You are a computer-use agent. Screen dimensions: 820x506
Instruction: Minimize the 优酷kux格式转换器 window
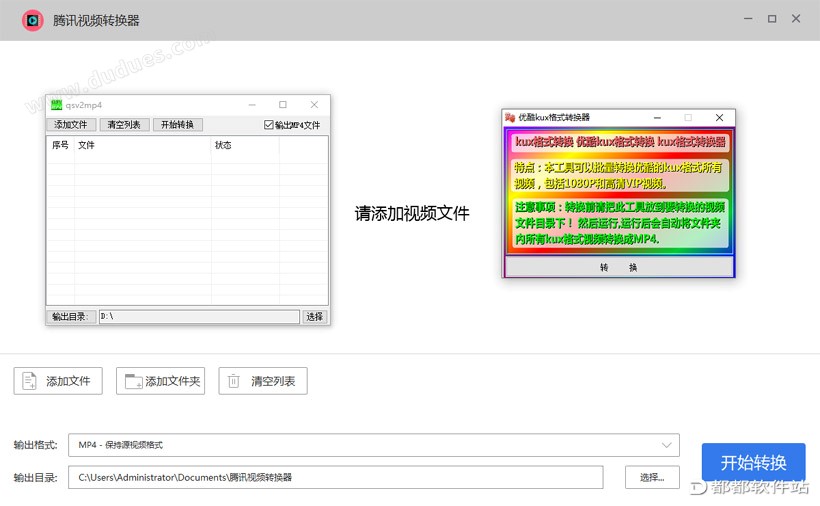(657, 118)
